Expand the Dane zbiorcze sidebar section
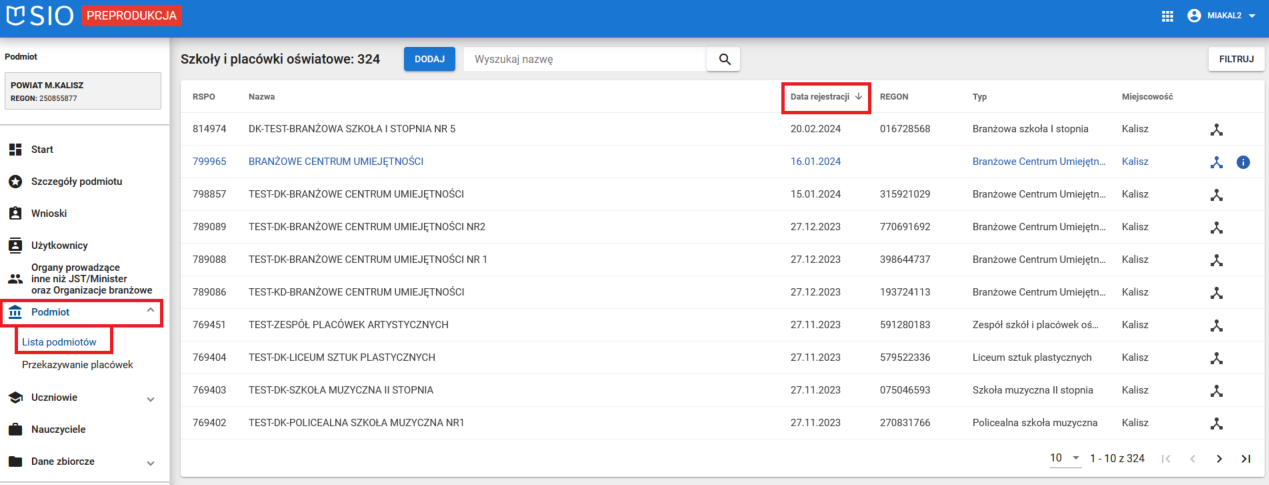This screenshot has height=485, width=1269. tap(150, 463)
